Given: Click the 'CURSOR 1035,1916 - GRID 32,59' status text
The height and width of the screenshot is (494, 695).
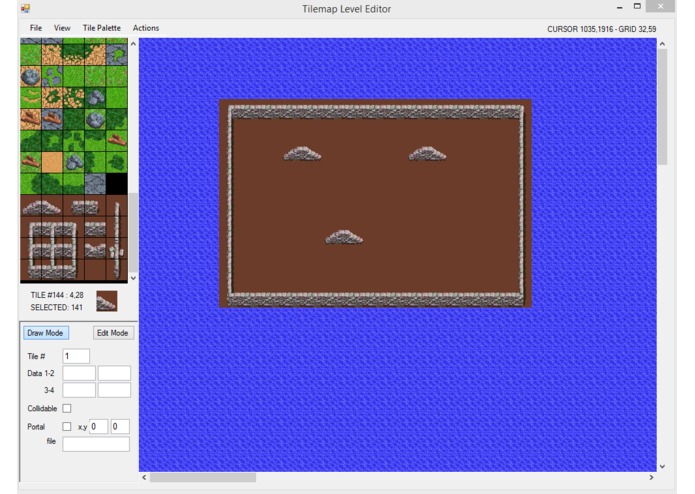Looking at the screenshot, I should point(601,29).
